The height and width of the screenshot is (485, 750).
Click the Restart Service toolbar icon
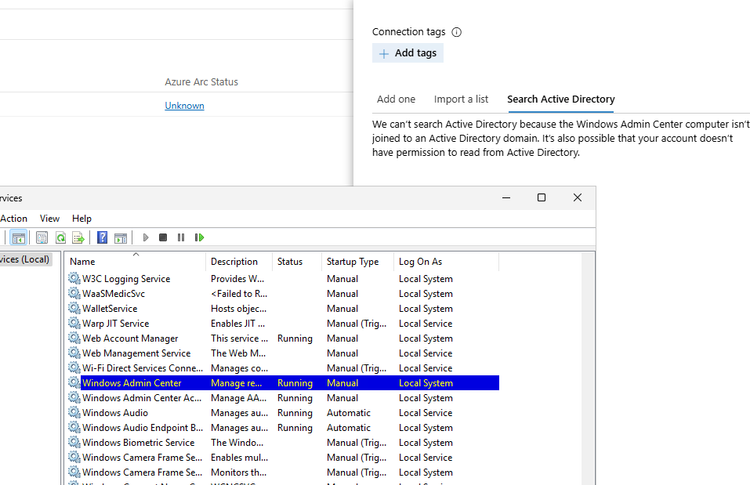199,238
